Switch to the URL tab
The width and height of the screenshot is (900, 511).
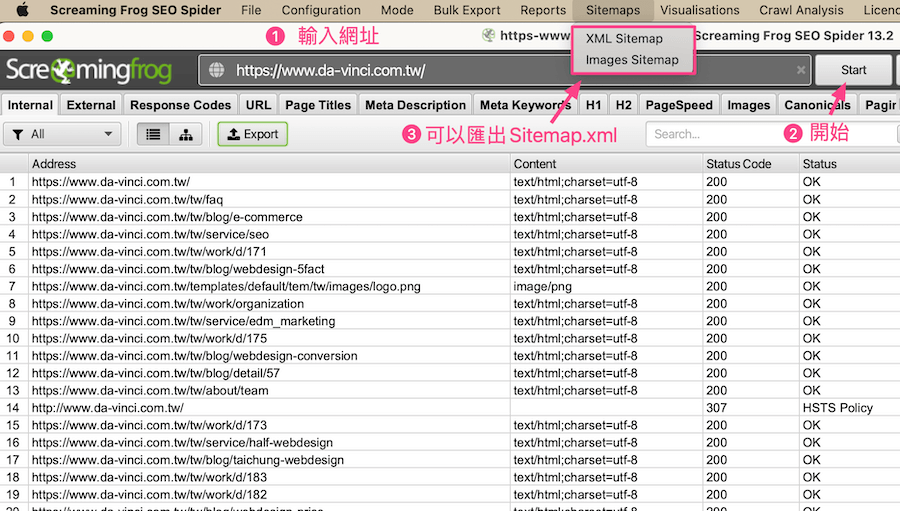(x=258, y=105)
